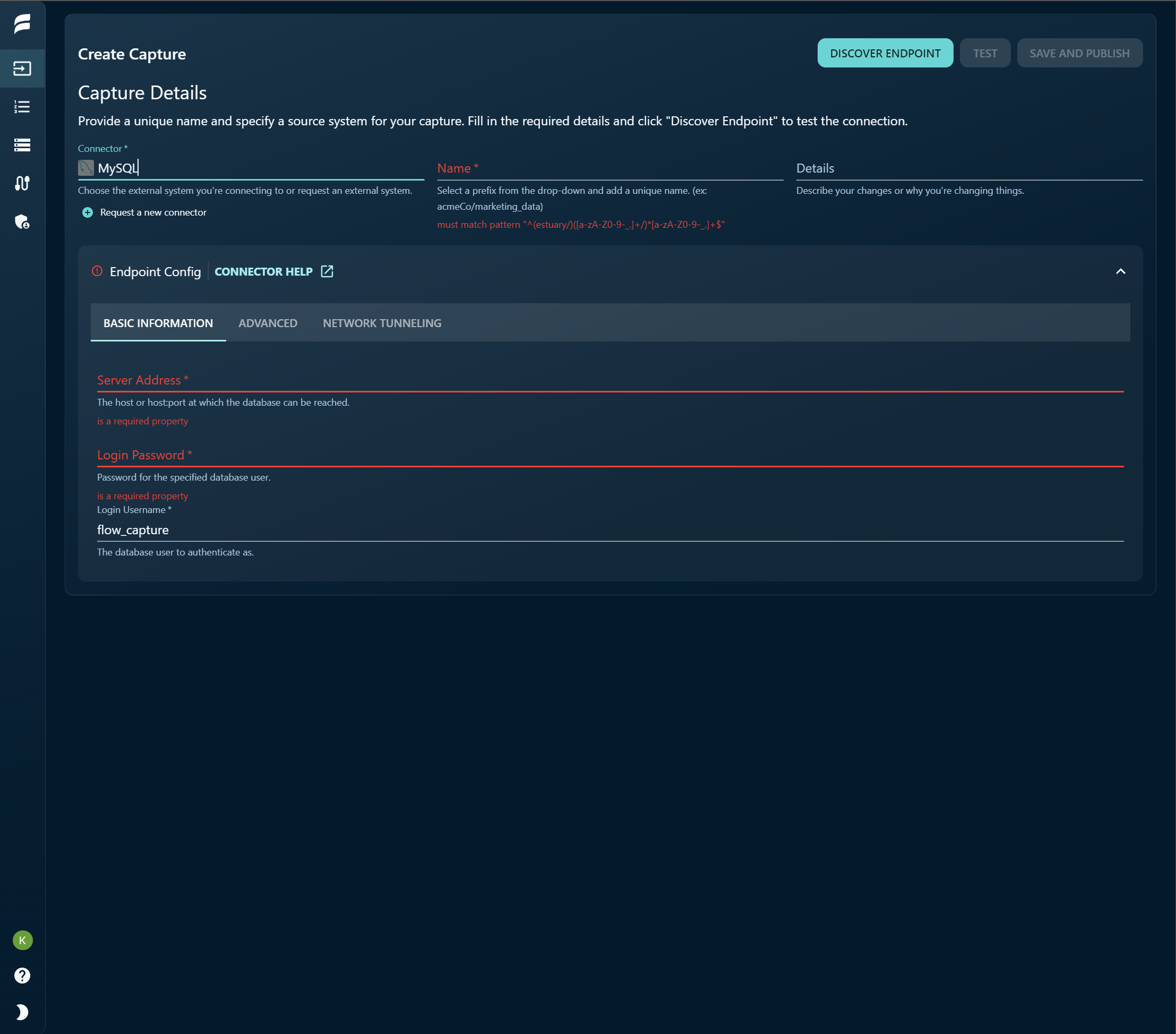Click the Discover Endpoint button

click(885, 53)
